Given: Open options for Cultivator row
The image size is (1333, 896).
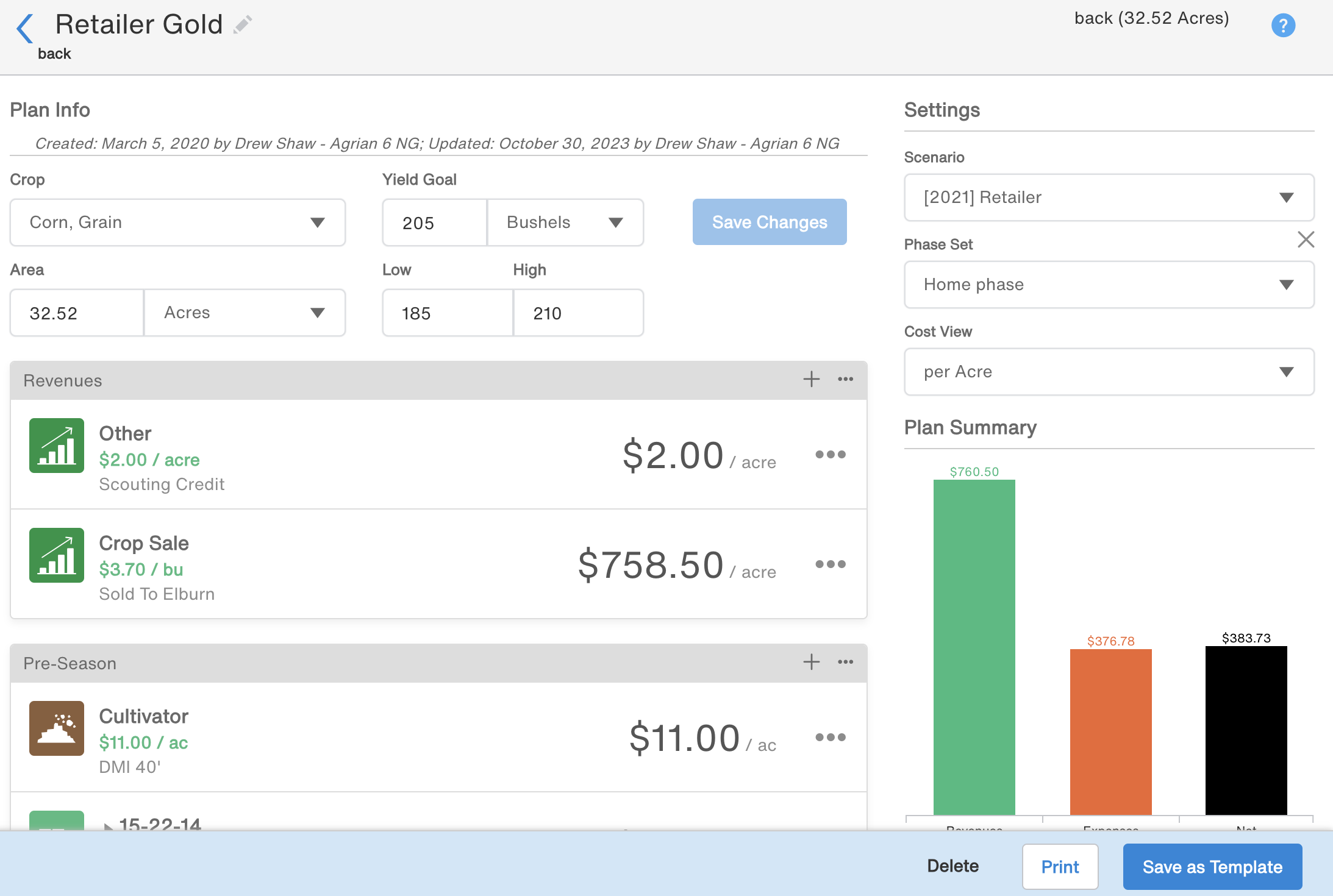Looking at the screenshot, I should (x=830, y=738).
